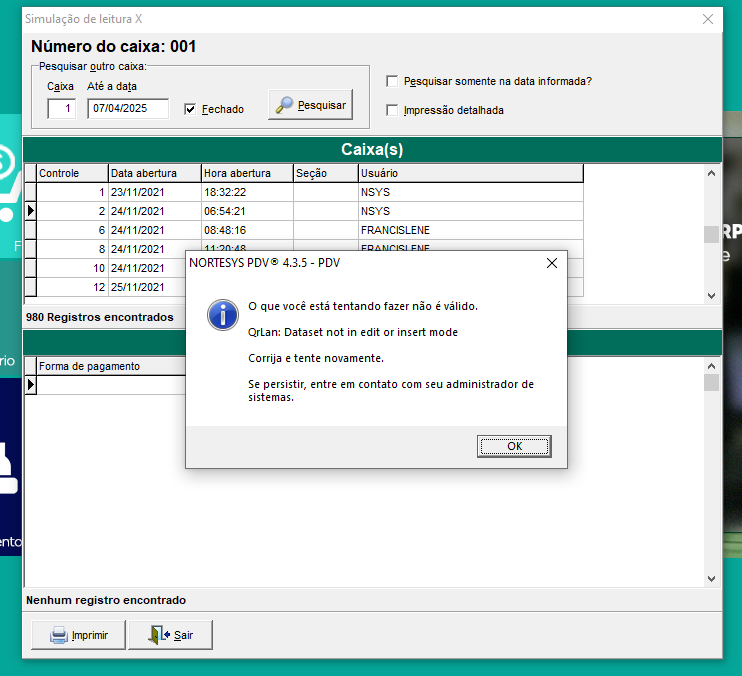The width and height of the screenshot is (742, 676).
Task: Click the Até a data field
Action: click(x=127, y=109)
